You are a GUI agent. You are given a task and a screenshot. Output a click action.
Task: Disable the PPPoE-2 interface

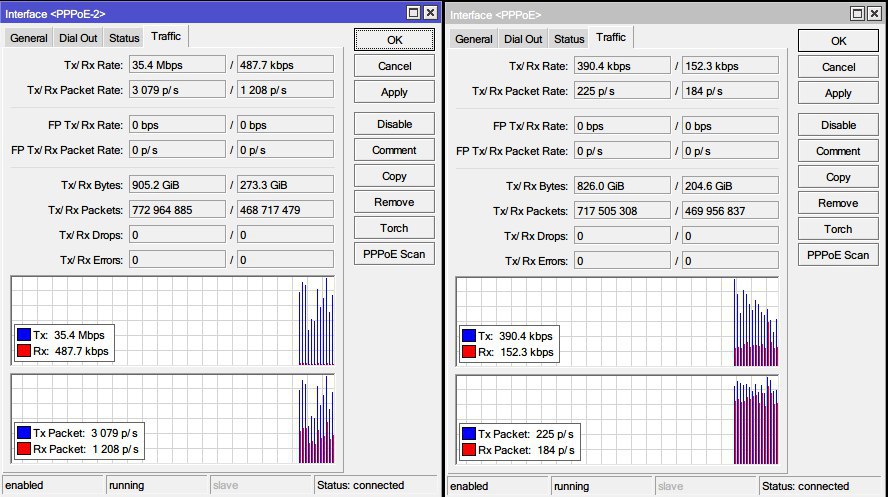click(394, 124)
